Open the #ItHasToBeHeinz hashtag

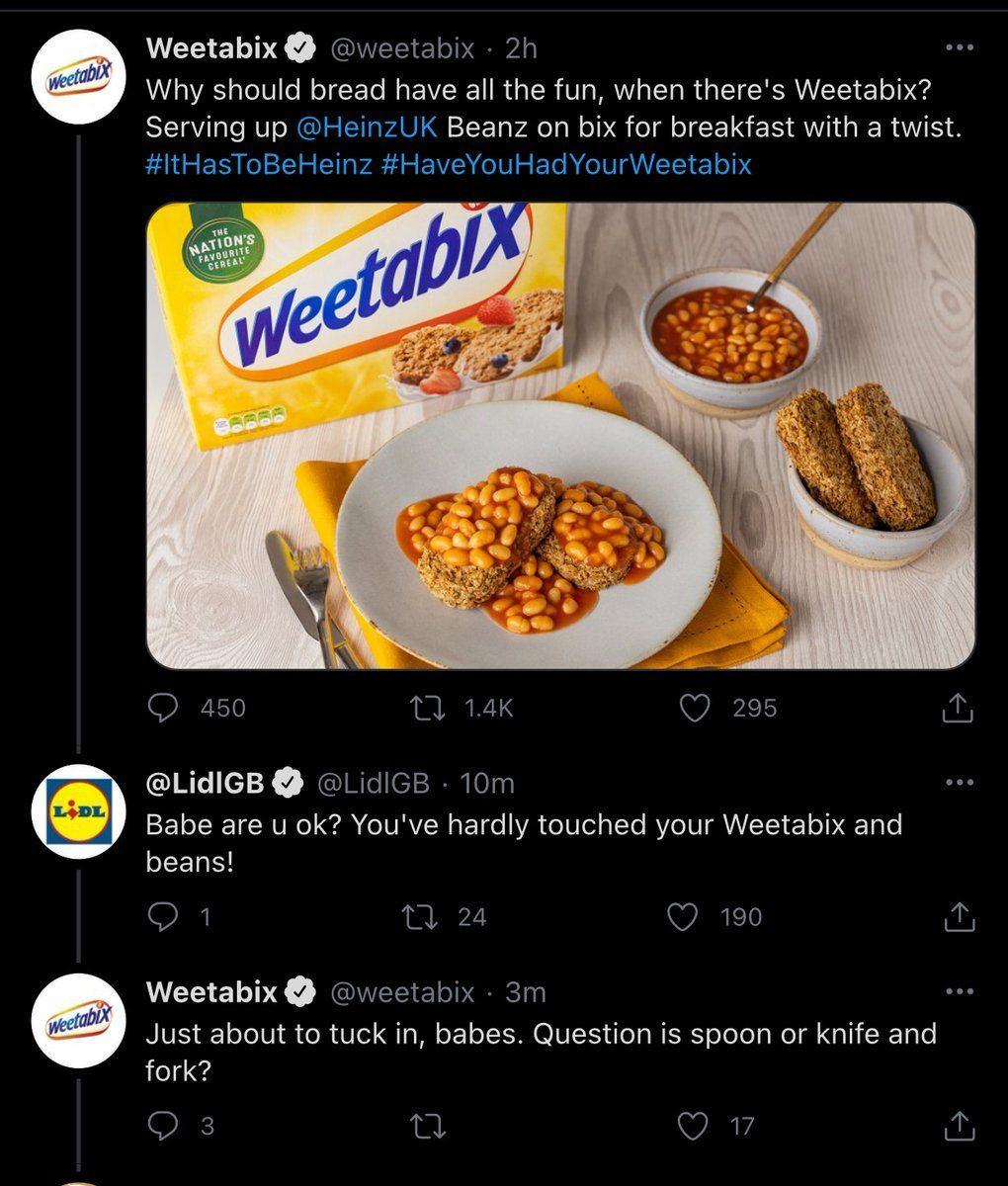tap(259, 163)
